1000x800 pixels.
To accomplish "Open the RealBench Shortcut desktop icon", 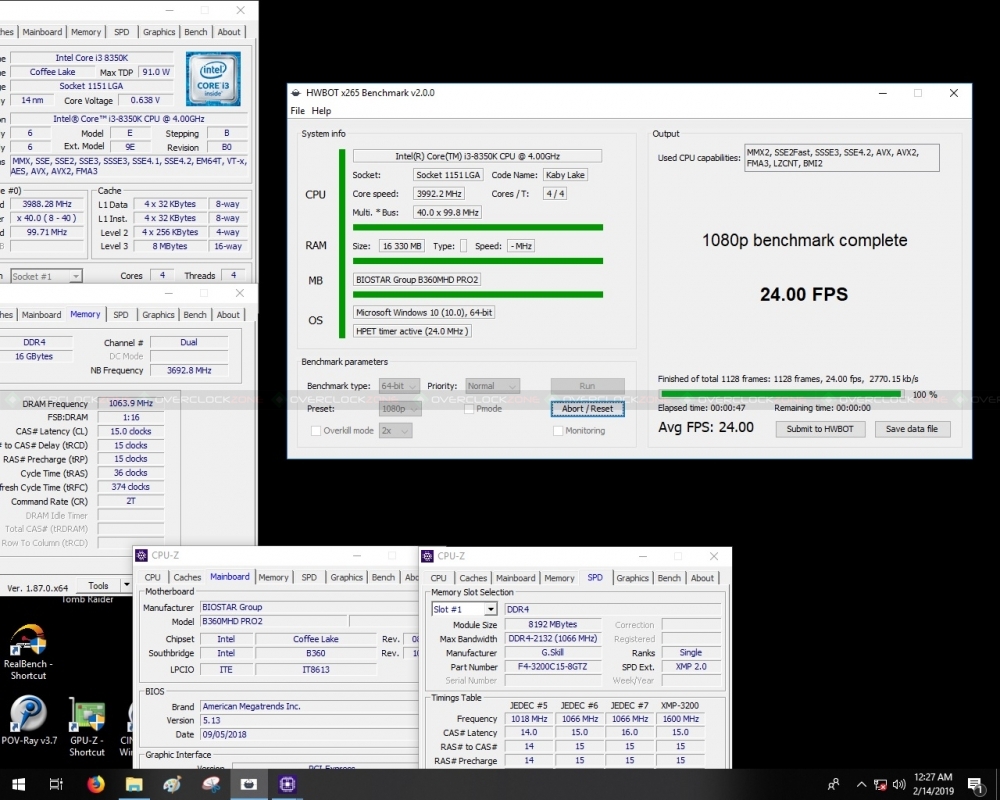I will [x=28, y=652].
